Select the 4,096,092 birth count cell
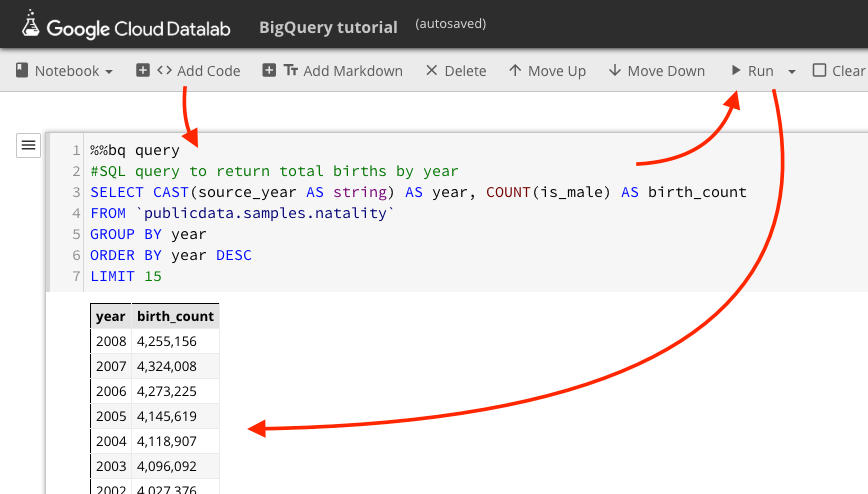This screenshot has height=494, width=868. coord(175,466)
